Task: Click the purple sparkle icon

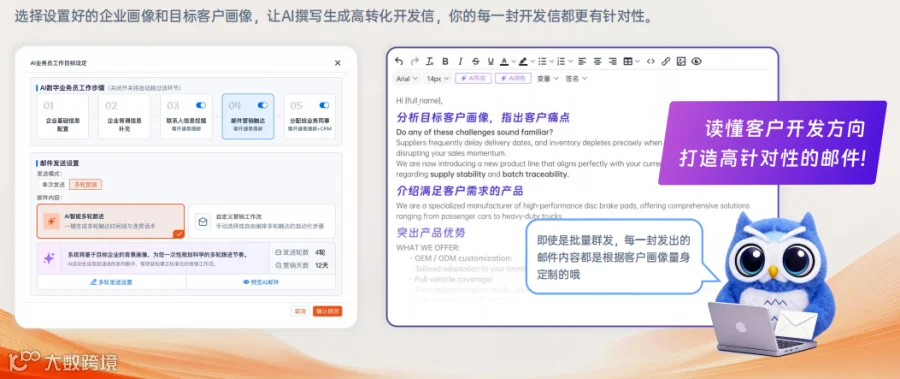Action: tap(49, 258)
